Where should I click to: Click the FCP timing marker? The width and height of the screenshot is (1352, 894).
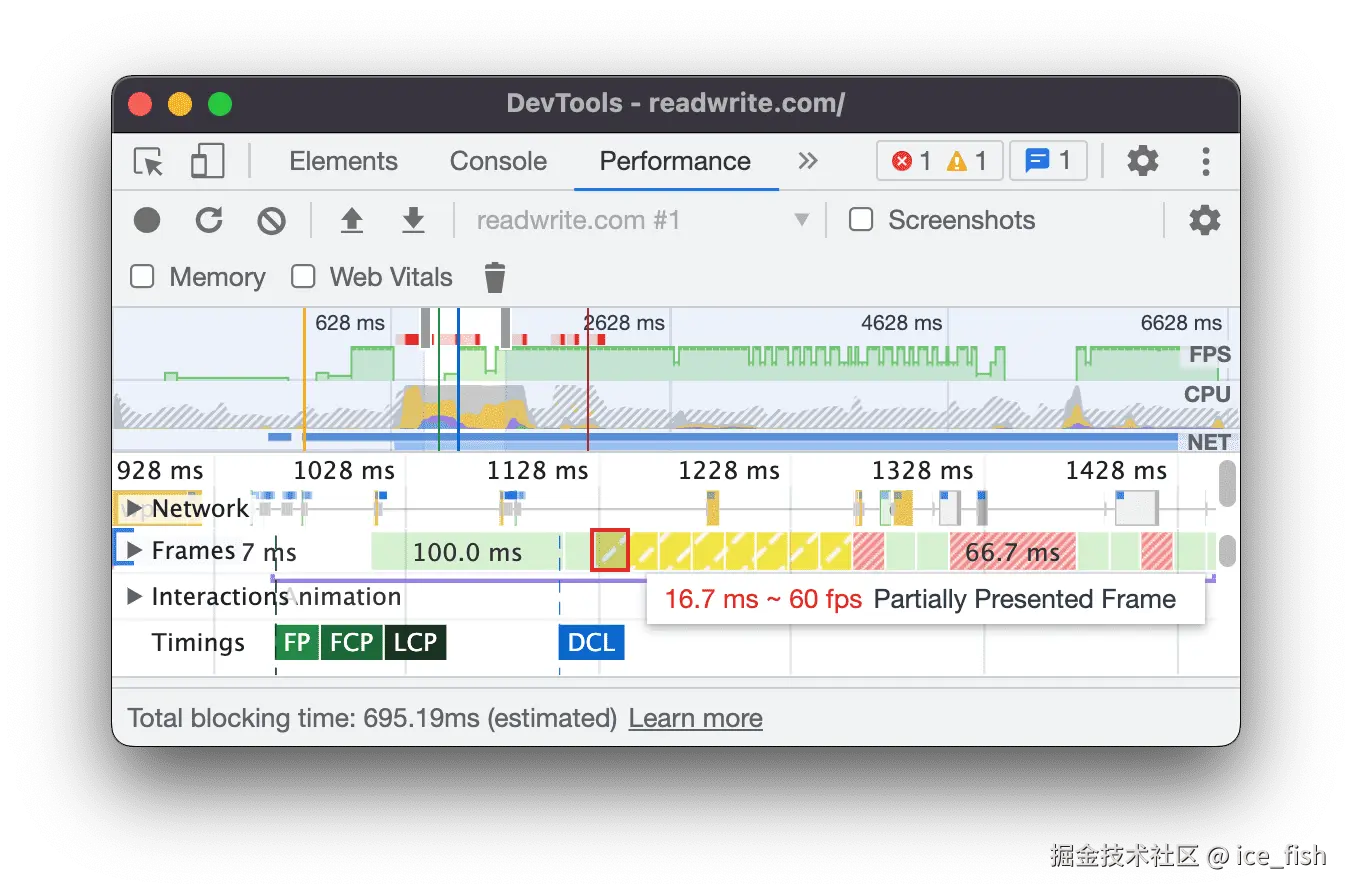[x=351, y=642]
